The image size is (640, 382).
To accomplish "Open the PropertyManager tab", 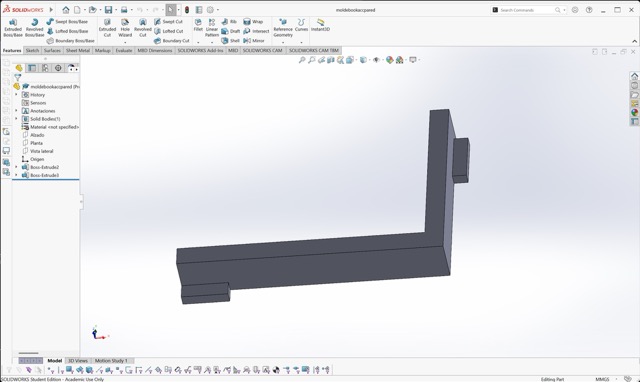I will click(32, 68).
